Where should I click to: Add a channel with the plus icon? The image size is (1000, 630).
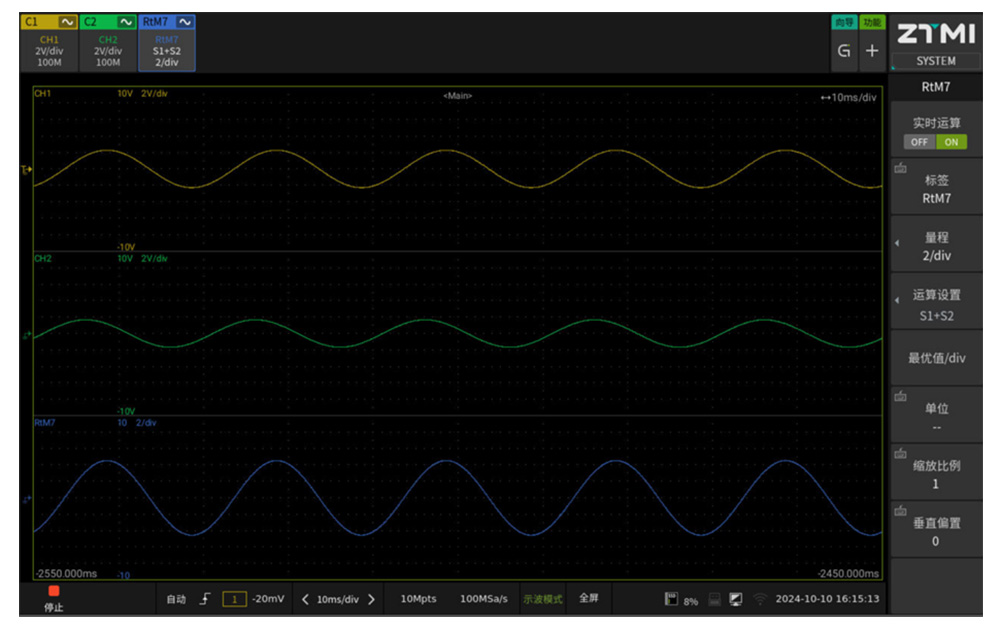[872, 50]
